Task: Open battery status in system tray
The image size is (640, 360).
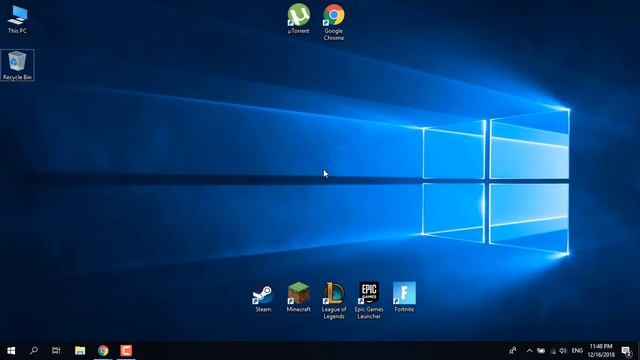Action: click(541, 351)
